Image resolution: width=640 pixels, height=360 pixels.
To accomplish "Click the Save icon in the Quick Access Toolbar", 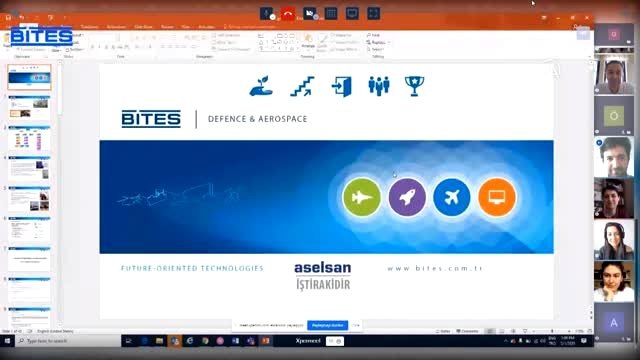I will 8,18.
